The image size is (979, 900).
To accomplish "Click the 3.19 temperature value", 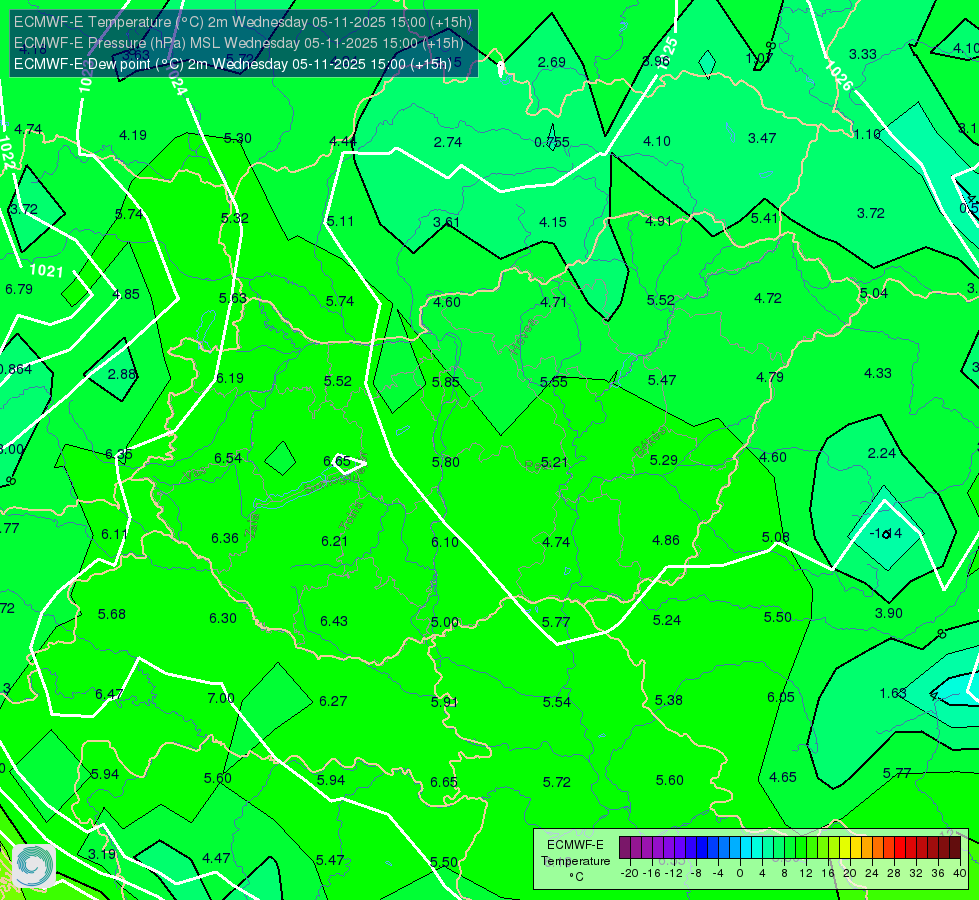I will click(x=101, y=854).
